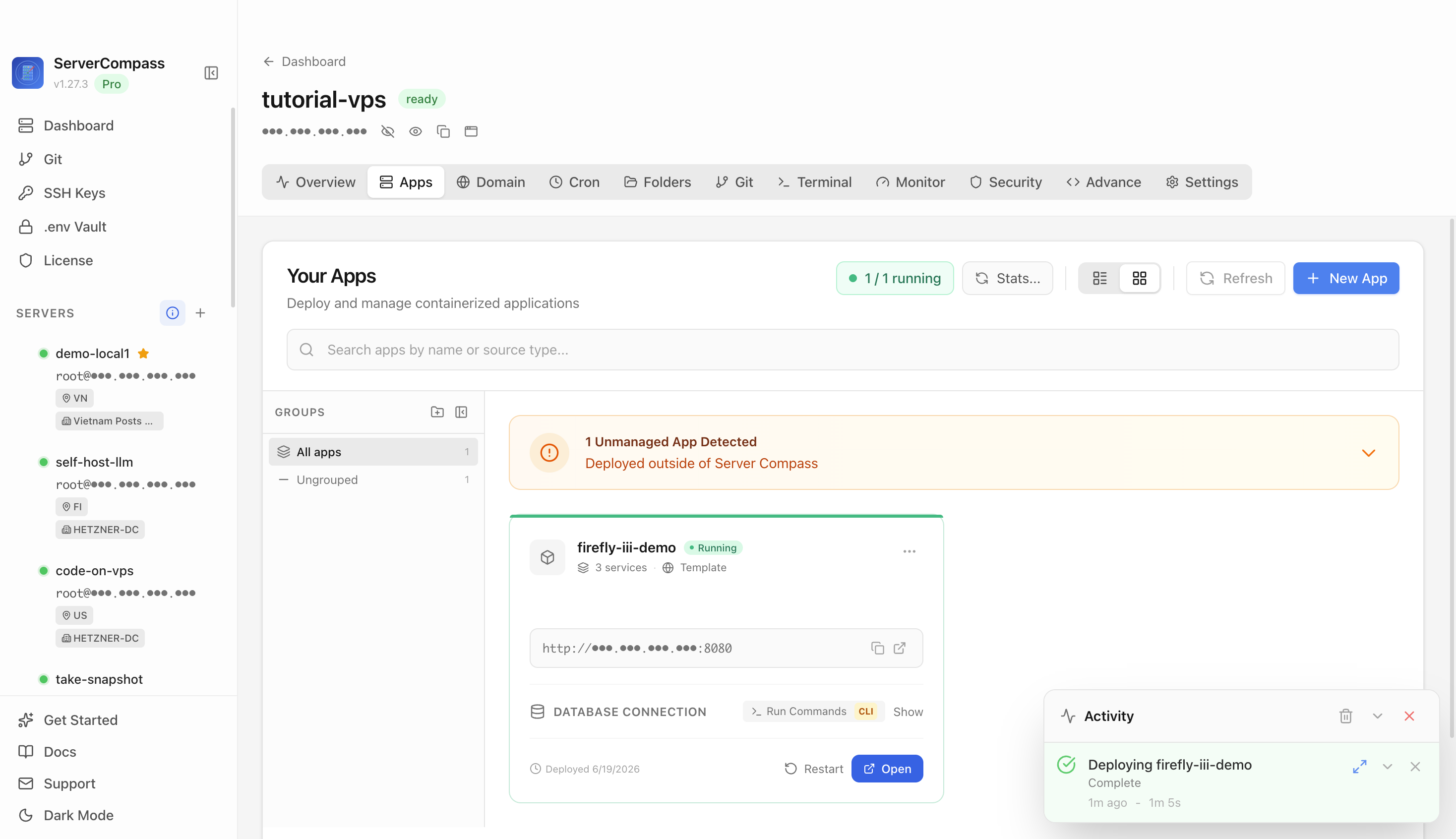Click the New App button
Viewport: 1456px width, 839px height.
point(1346,278)
